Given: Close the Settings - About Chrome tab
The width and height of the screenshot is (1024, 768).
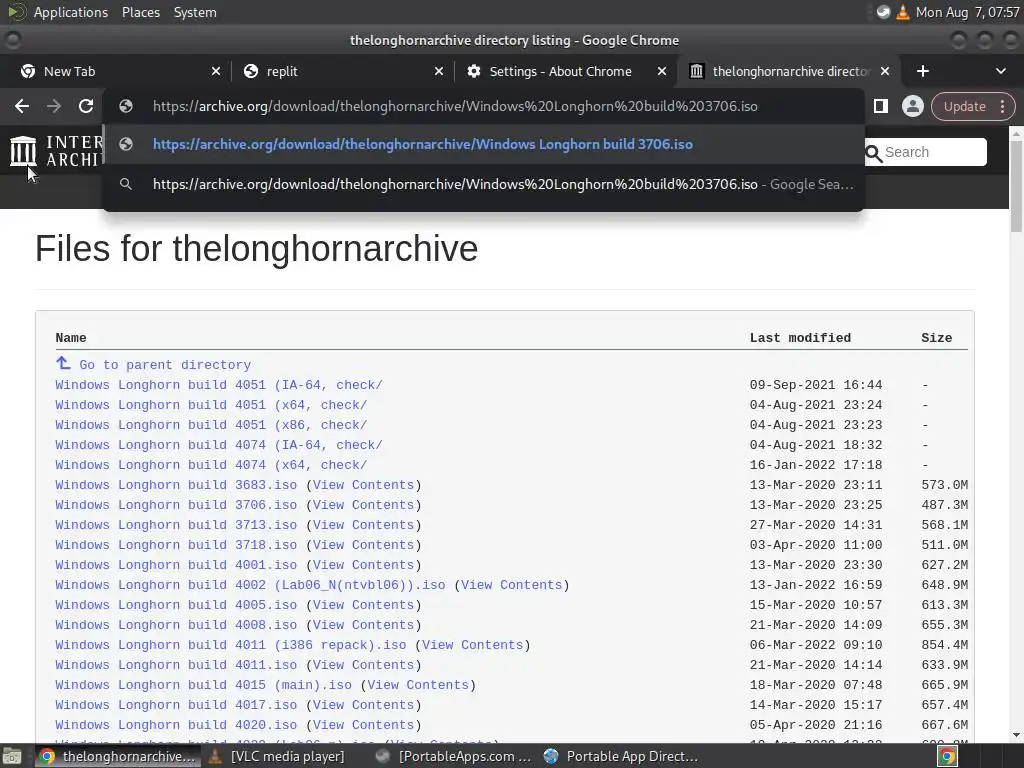Looking at the screenshot, I should [662, 71].
